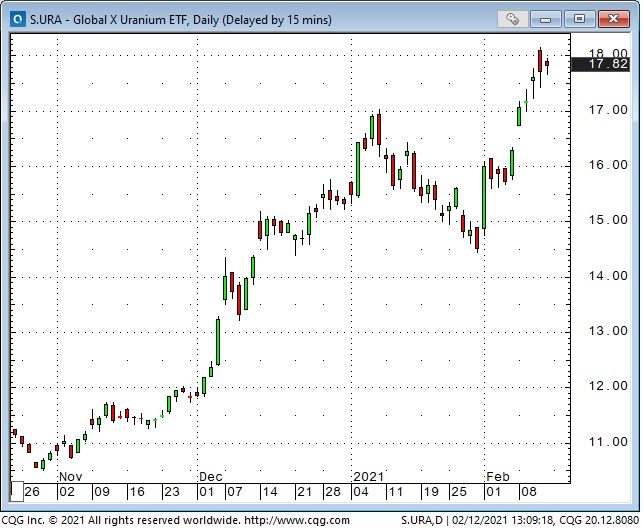Click the 11.00 price axis label
This screenshot has height=528, width=643.
tap(608, 442)
